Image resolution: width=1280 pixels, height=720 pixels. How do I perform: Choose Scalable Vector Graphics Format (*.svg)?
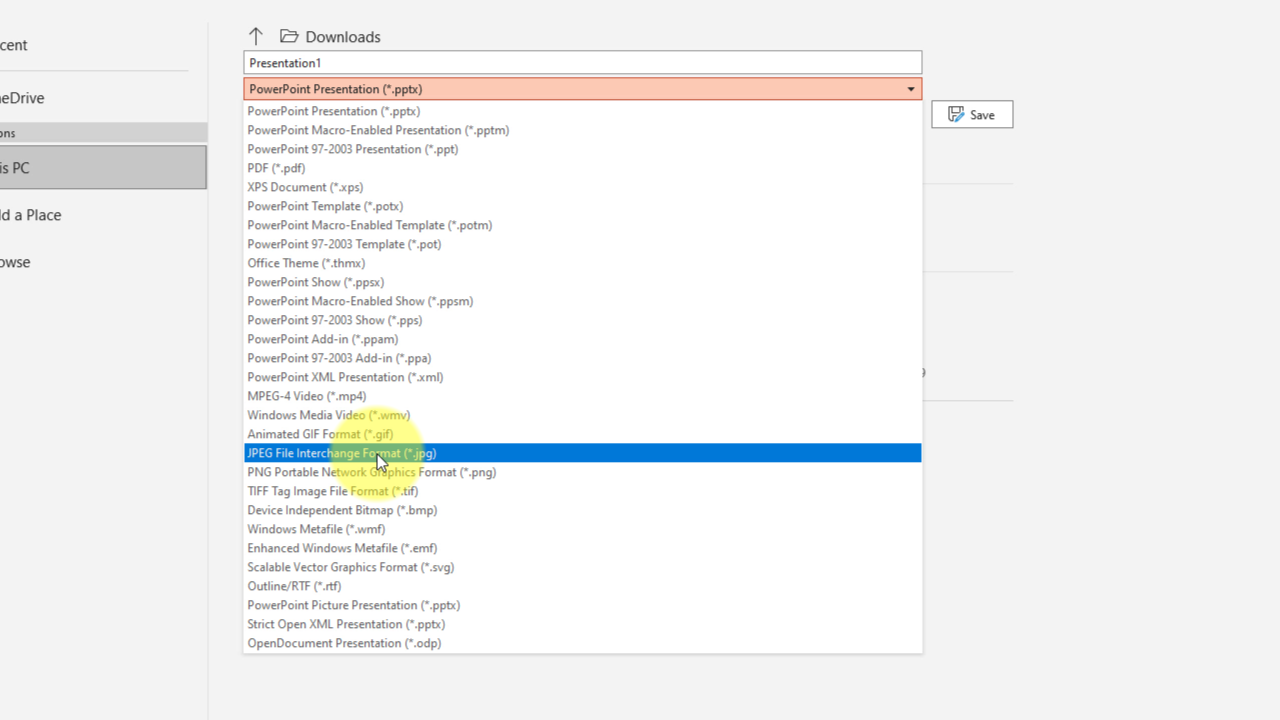[582, 567]
